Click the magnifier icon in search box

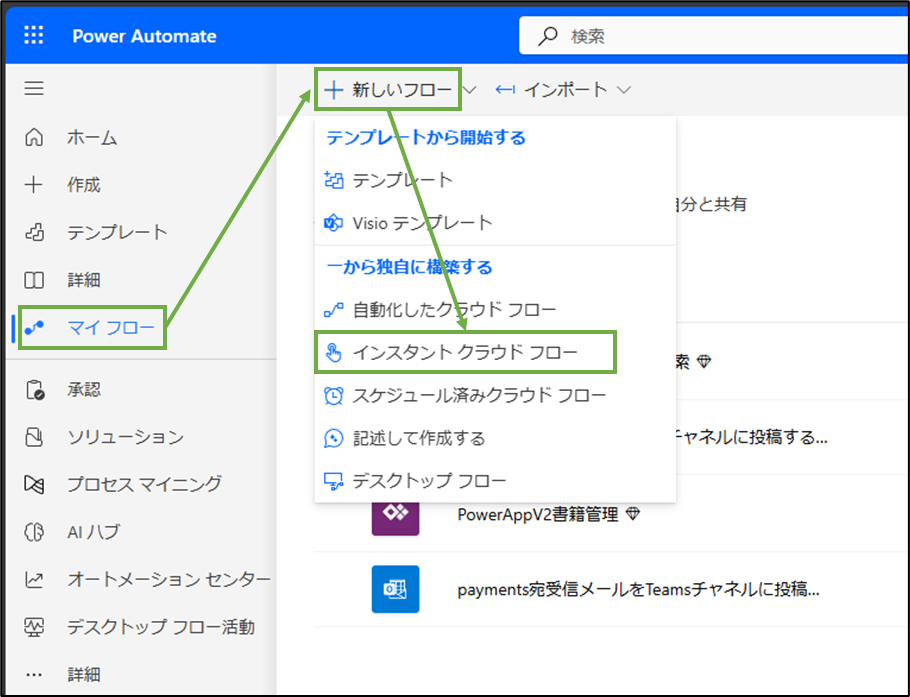(x=547, y=36)
